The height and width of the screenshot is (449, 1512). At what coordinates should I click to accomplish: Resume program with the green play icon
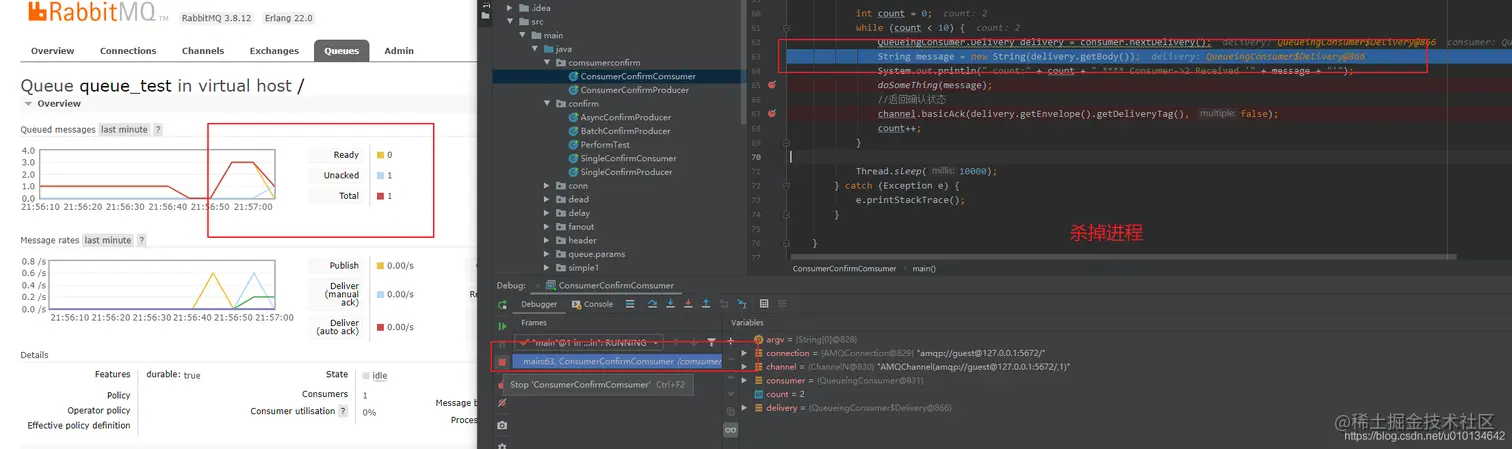click(x=502, y=326)
